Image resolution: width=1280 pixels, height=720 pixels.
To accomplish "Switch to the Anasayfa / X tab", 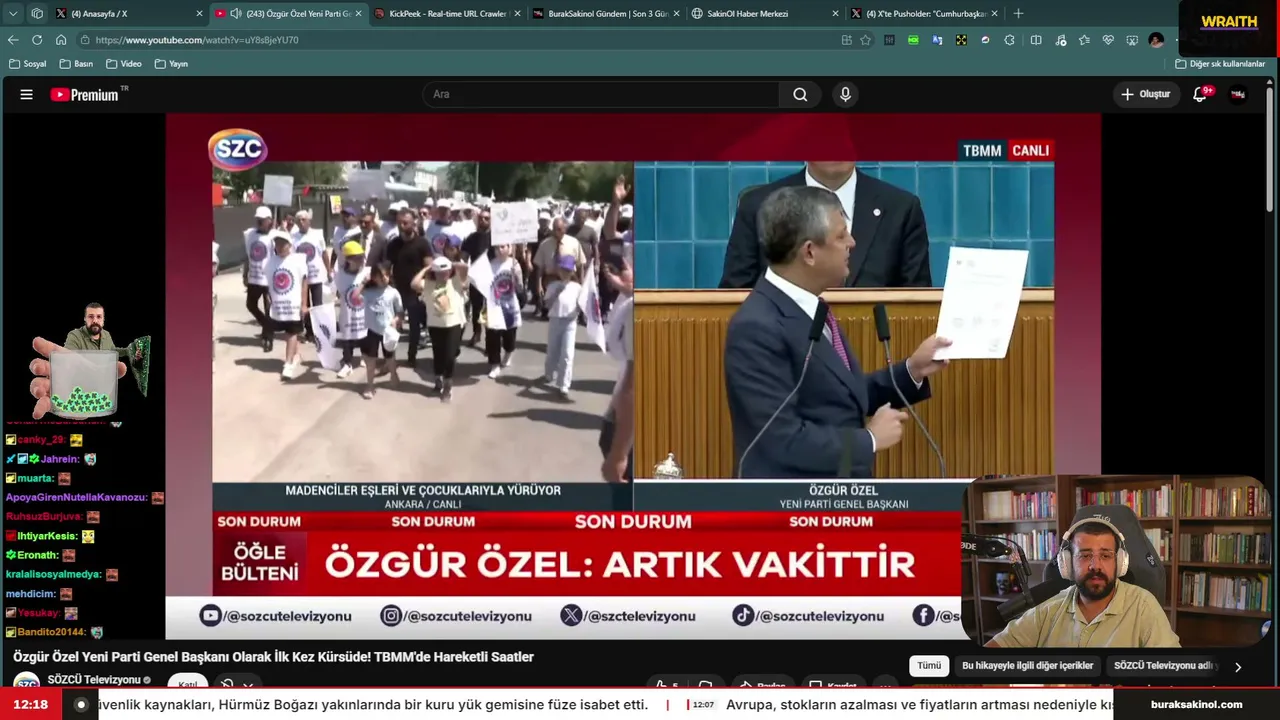I will (129, 14).
